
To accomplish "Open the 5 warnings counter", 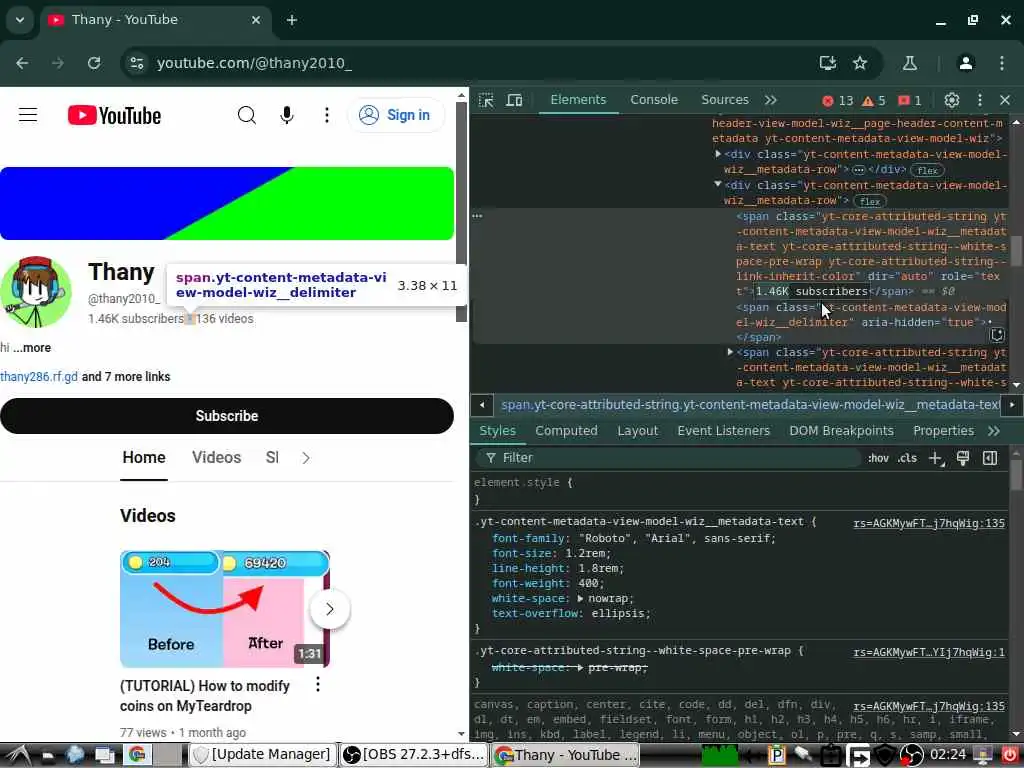I will click(x=874, y=101).
